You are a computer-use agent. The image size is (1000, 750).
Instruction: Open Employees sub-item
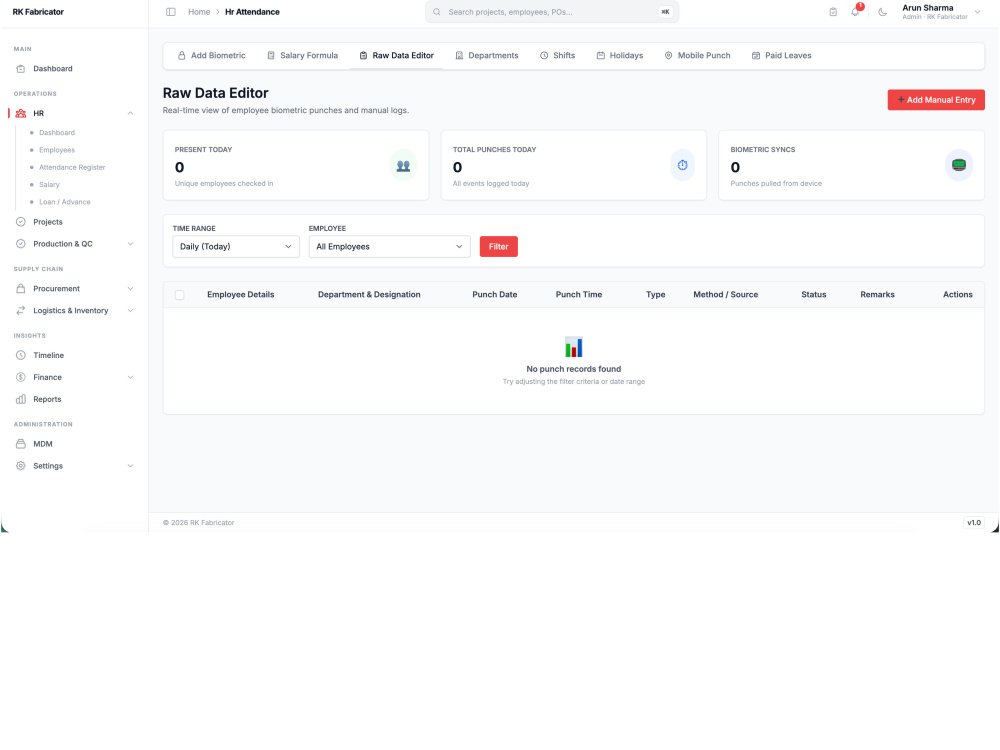point(57,150)
